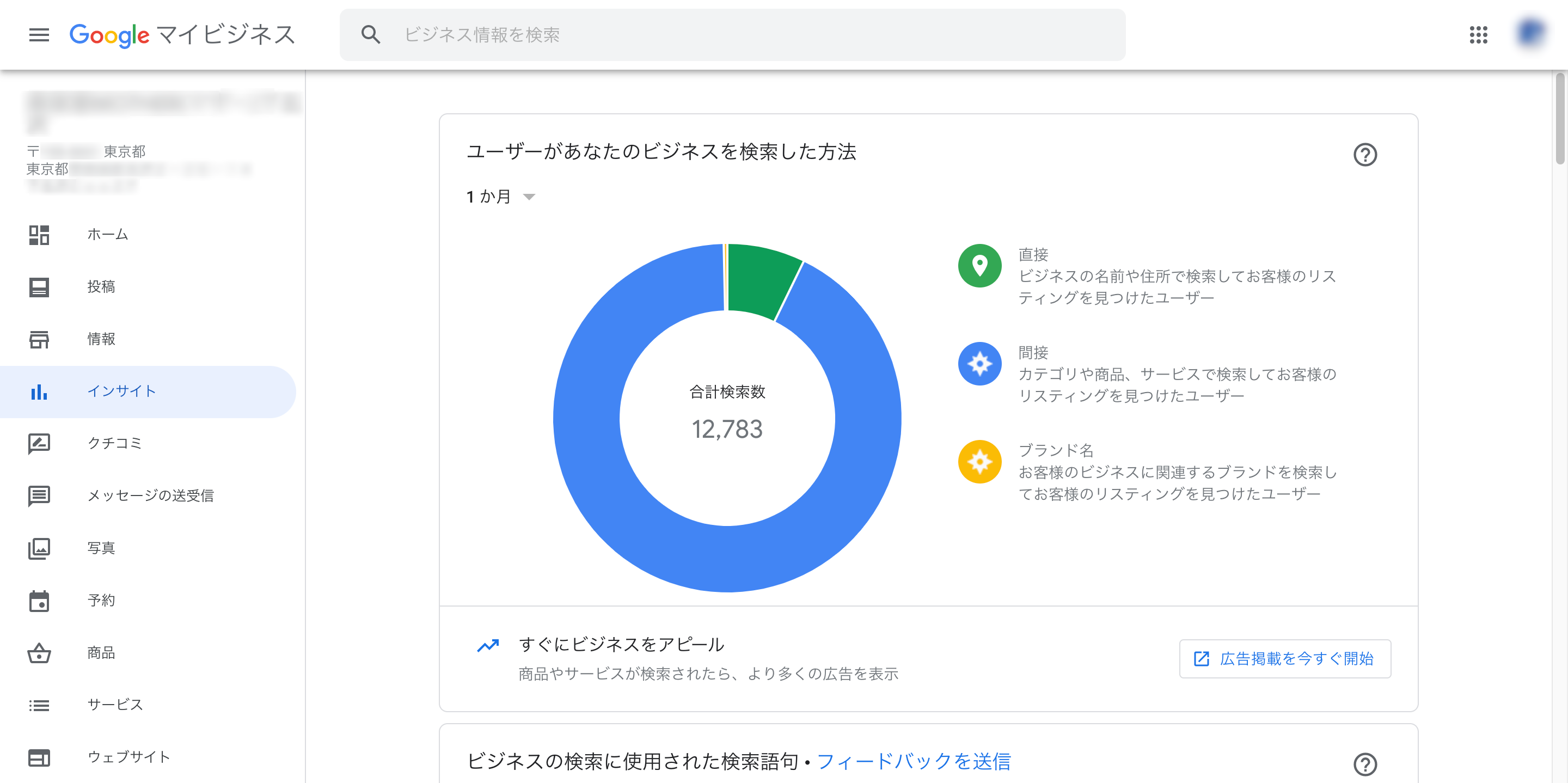1568x783 pixels.
Task: Open ウェブサイト section in sidebar
Action: click(x=148, y=758)
